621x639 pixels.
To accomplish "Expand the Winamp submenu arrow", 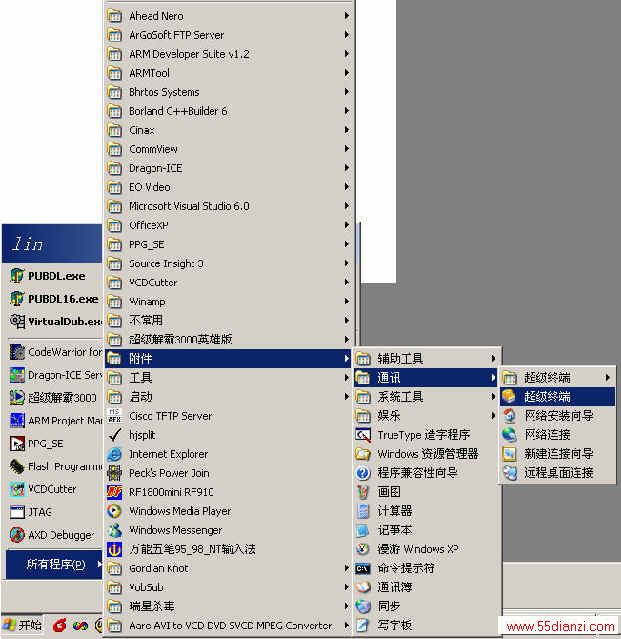I will point(347,302).
